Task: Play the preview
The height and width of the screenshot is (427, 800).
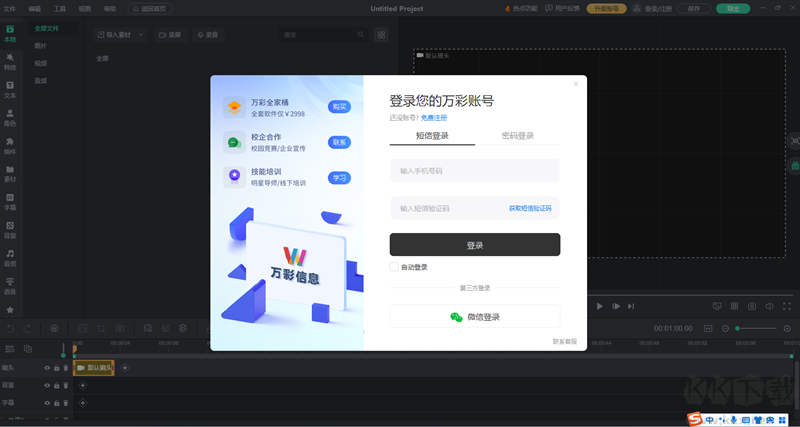Action: click(x=600, y=306)
